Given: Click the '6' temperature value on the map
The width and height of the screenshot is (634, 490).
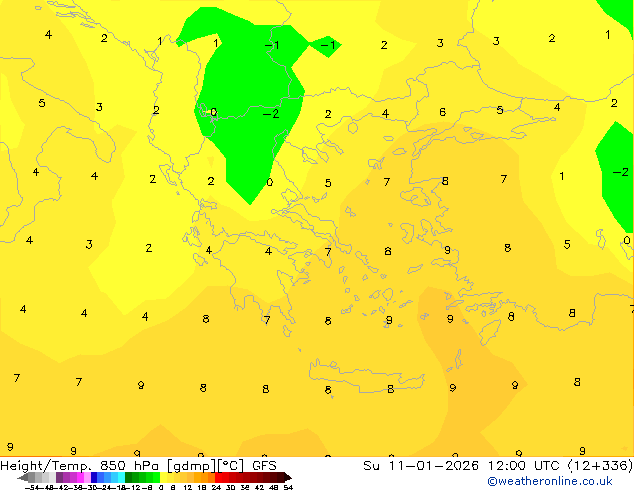Looking at the screenshot, I should point(442,112).
